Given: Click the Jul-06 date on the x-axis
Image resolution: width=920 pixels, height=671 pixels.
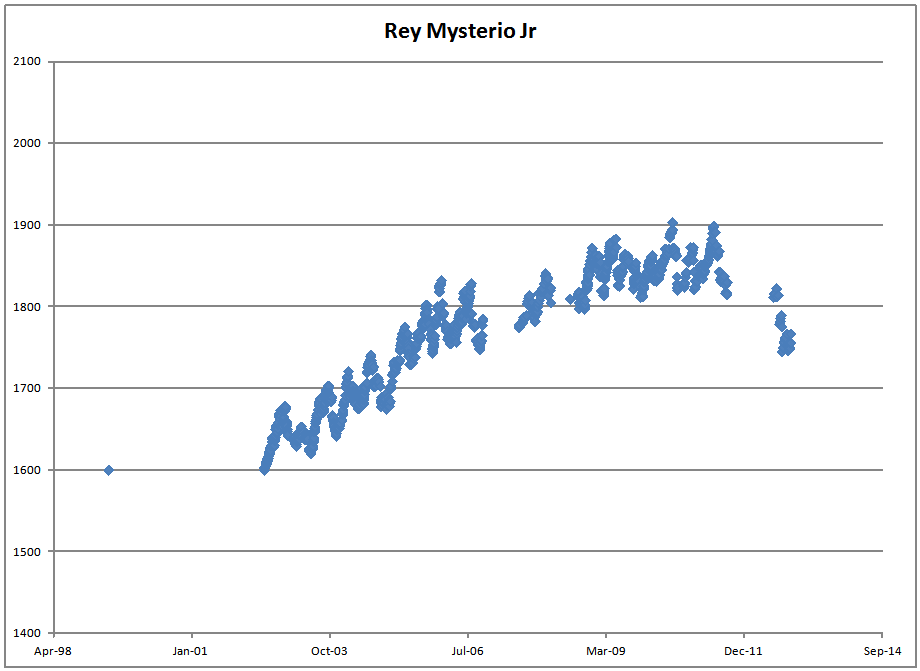Looking at the screenshot, I should pyautogui.click(x=467, y=650).
